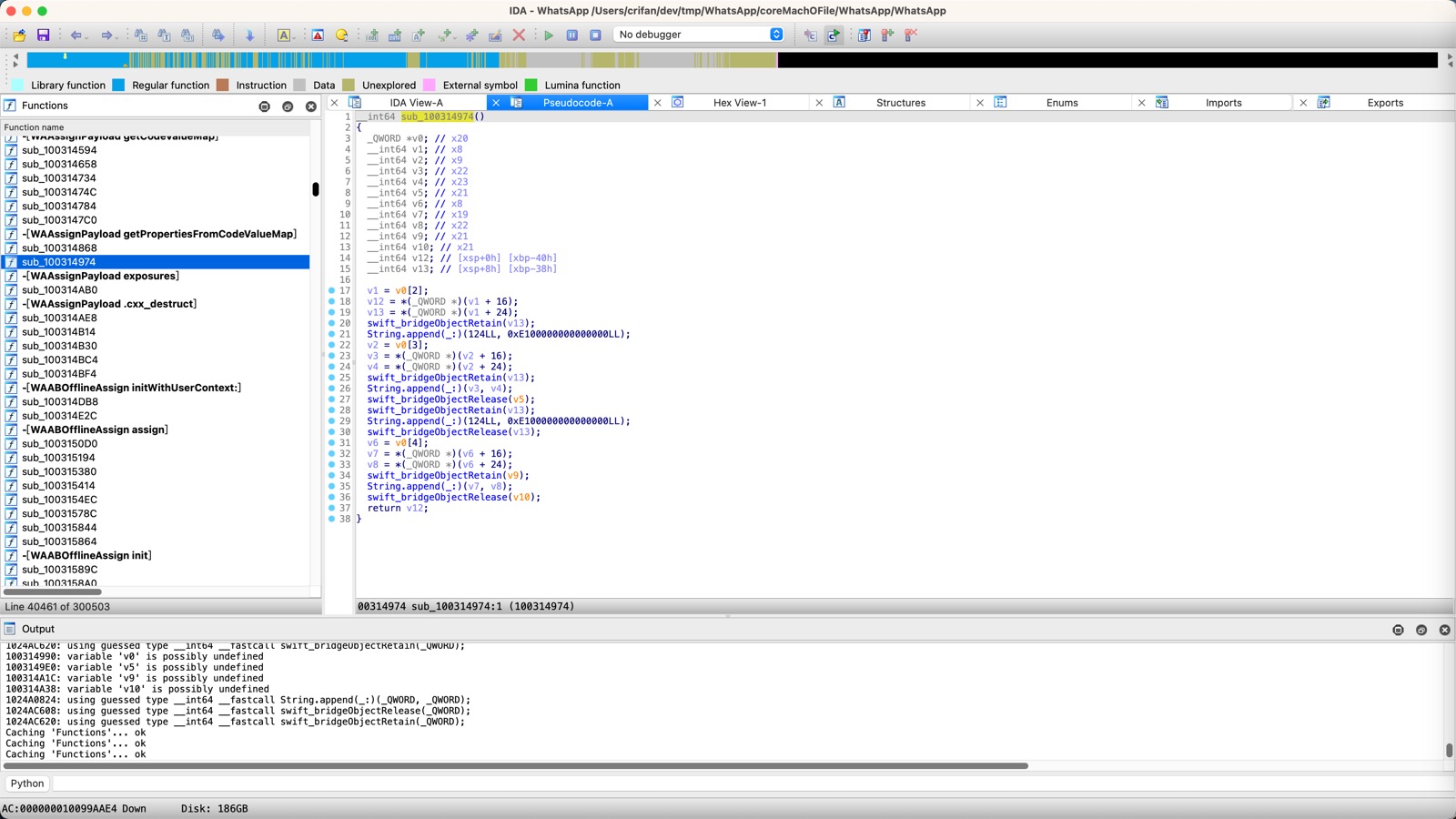
Task: Click the rightmost toolbar icon with red X
Action: (911, 35)
